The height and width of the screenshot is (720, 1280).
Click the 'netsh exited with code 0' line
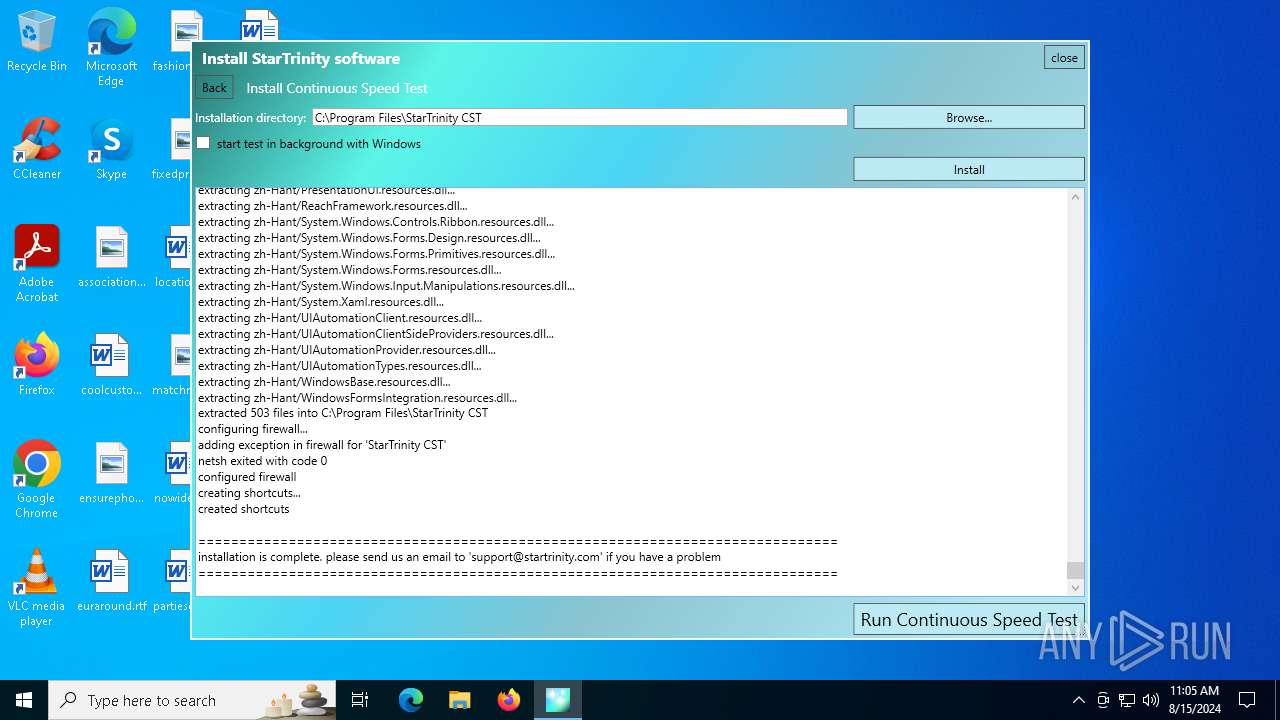coord(262,461)
